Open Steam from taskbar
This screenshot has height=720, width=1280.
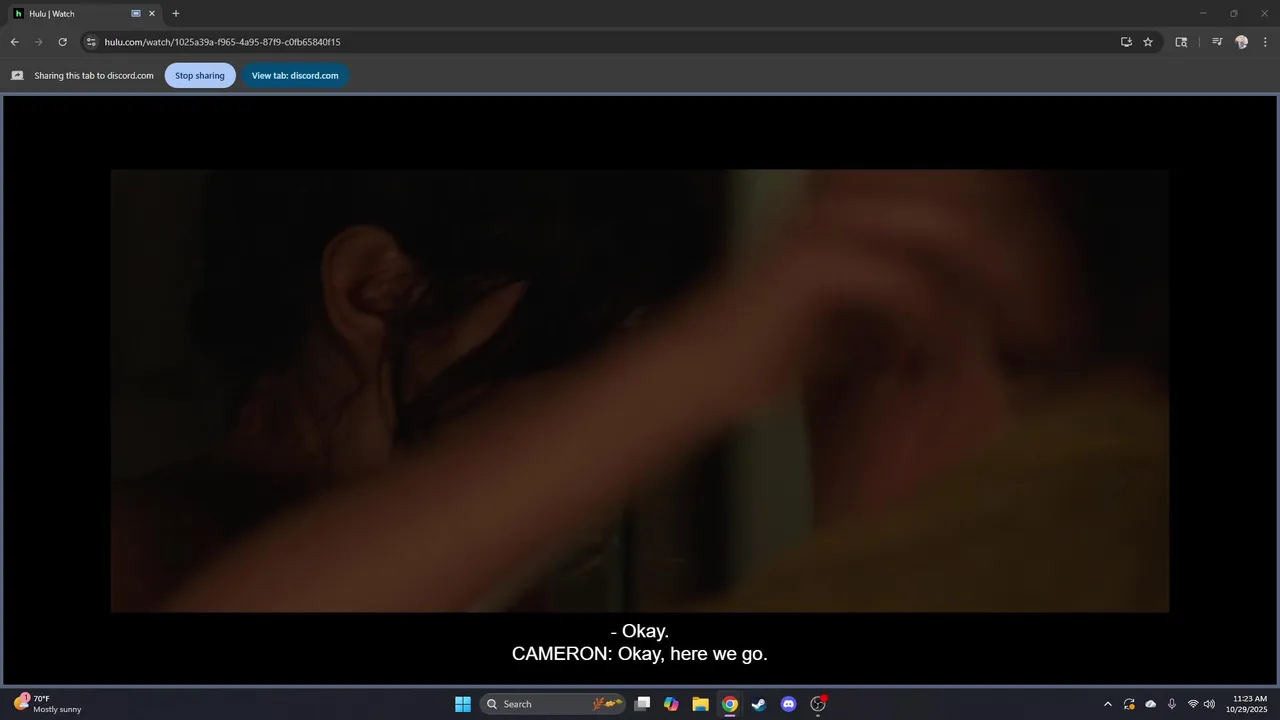click(759, 704)
